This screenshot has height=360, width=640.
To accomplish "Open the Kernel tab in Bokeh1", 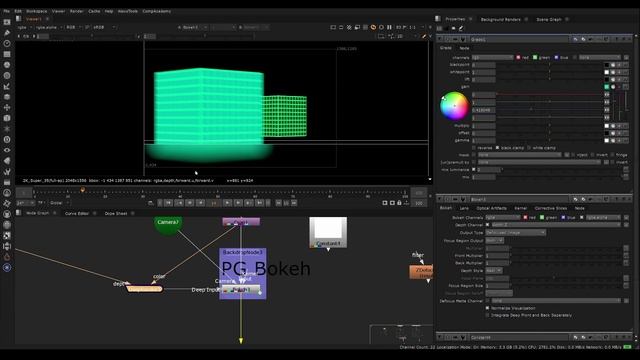I will (x=520, y=208).
